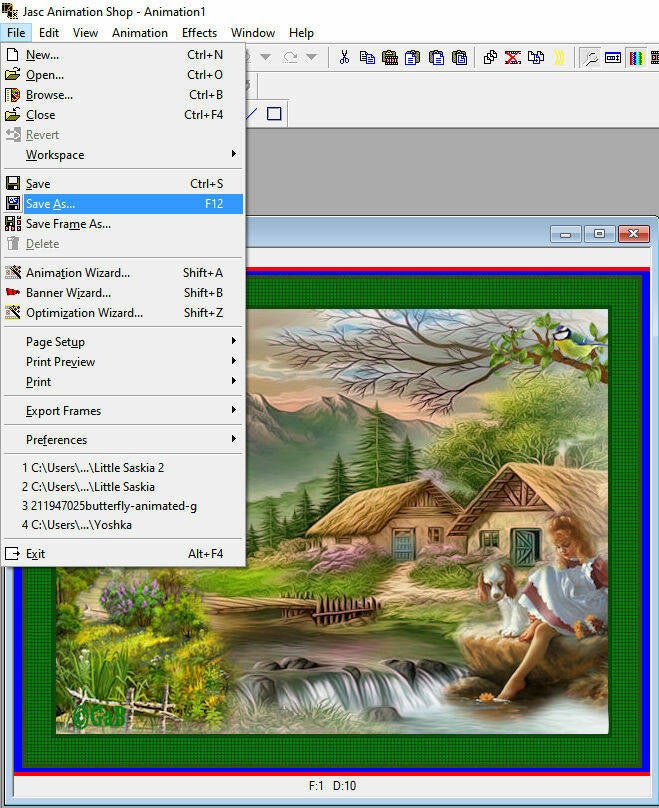Click Save in the File menu
This screenshot has width=659, height=808.
(x=123, y=183)
